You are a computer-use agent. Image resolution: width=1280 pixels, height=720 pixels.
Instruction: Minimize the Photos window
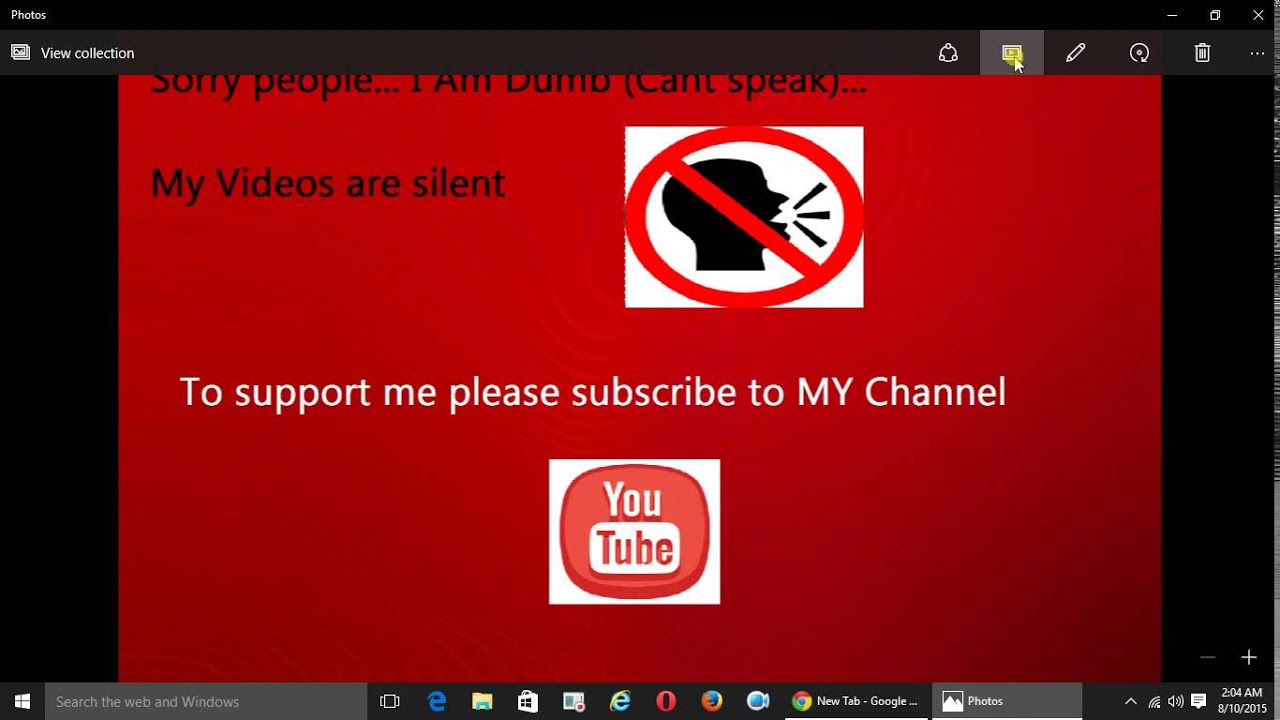1171,15
